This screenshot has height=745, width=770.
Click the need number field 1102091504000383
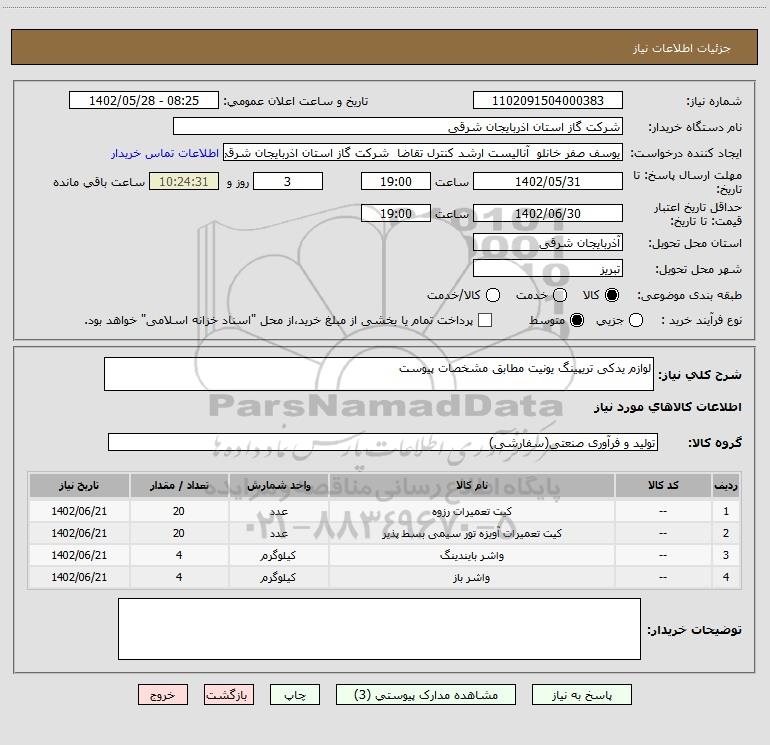548,101
